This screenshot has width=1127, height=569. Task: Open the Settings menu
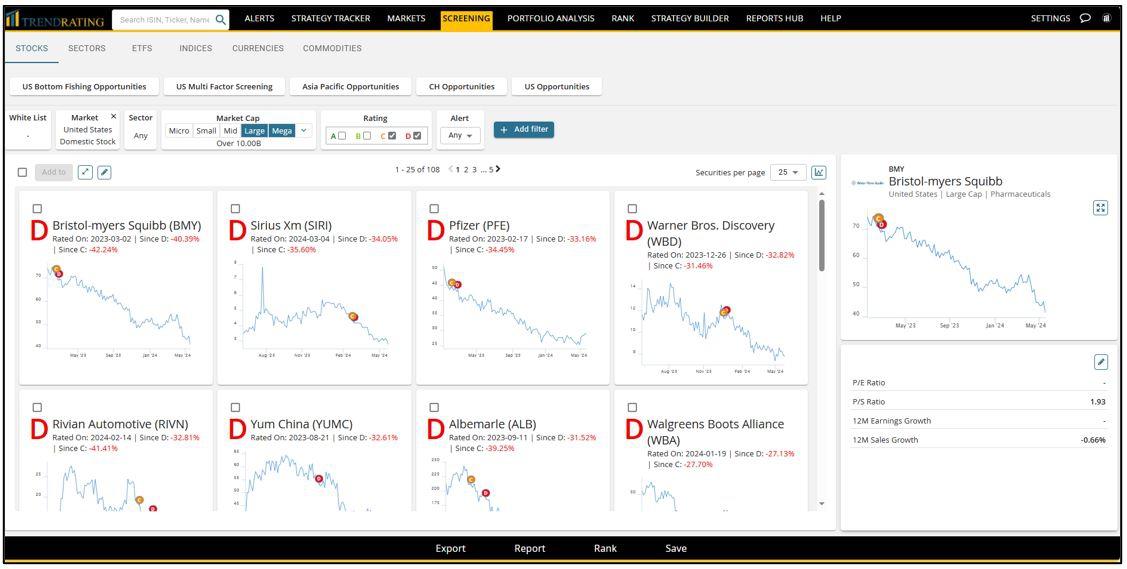(x=1050, y=19)
